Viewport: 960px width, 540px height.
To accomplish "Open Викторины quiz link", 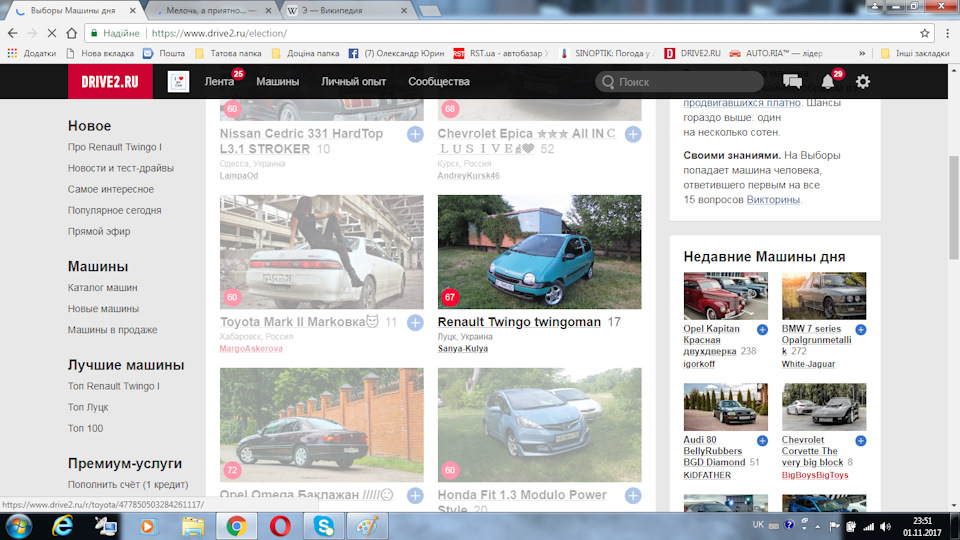I will point(773,200).
